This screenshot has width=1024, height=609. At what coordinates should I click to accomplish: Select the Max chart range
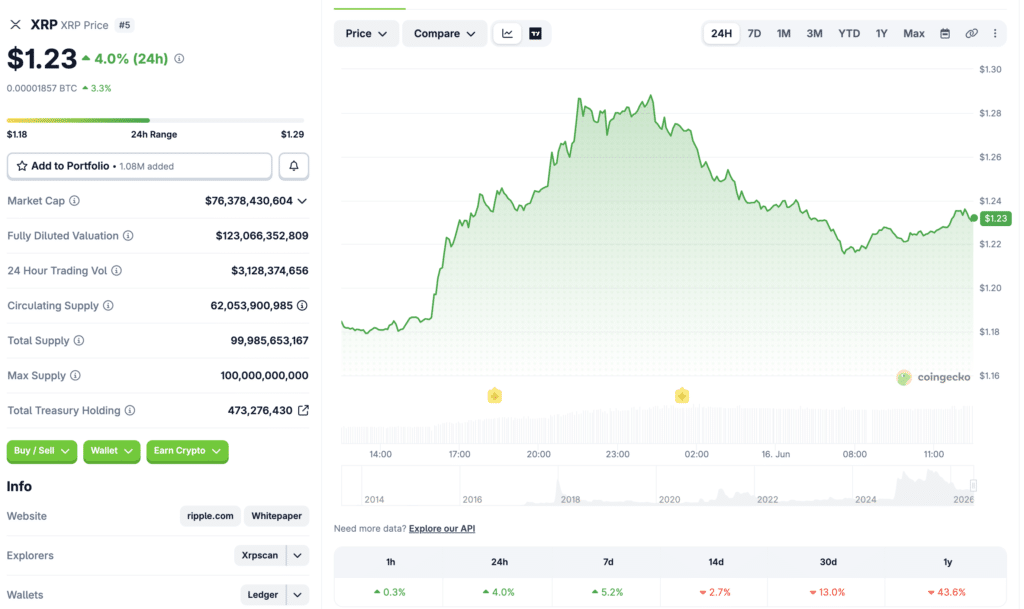914,33
